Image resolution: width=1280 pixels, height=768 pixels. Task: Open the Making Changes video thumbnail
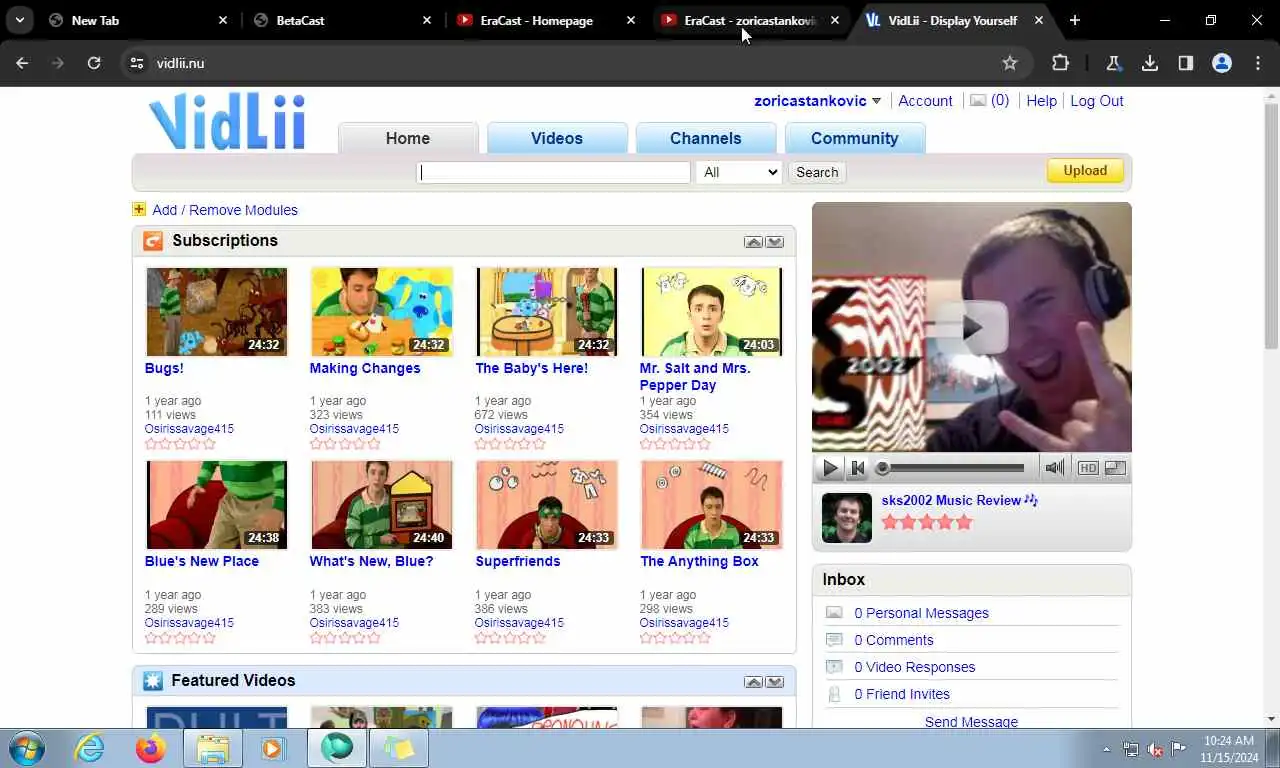381,312
